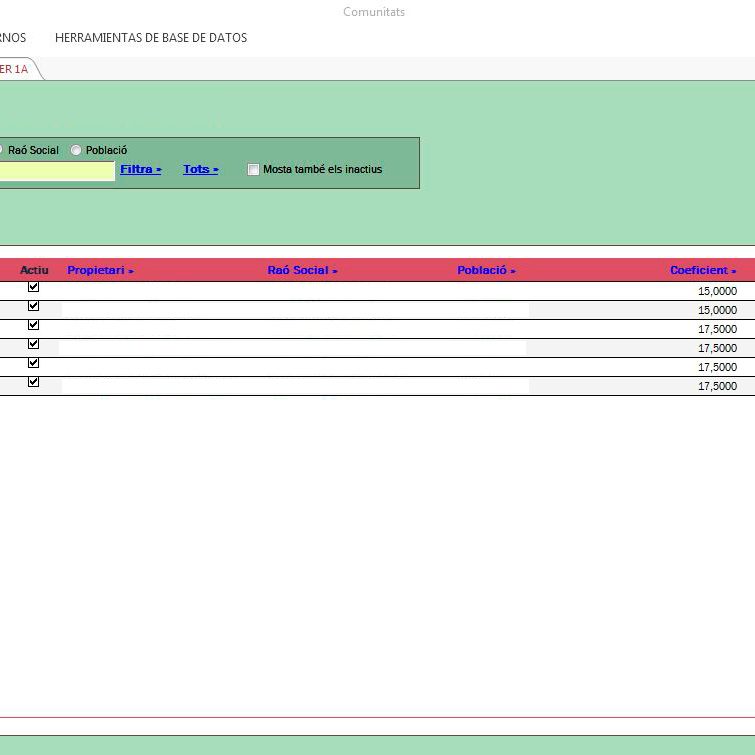Select the document tab ending in 1A
Image resolution: width=755 pixels, height=755 pixels.
pos(15,69)
